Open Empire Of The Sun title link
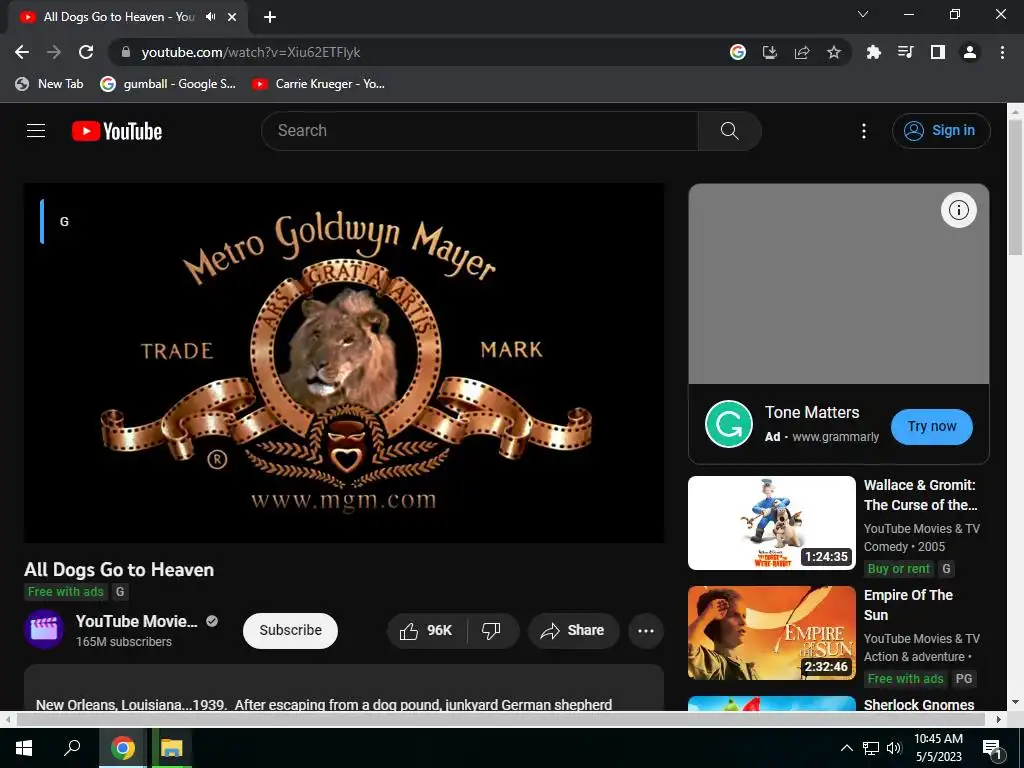This screenshot has width=1024, height=768. pyautogui.click(x=908, y=605)
